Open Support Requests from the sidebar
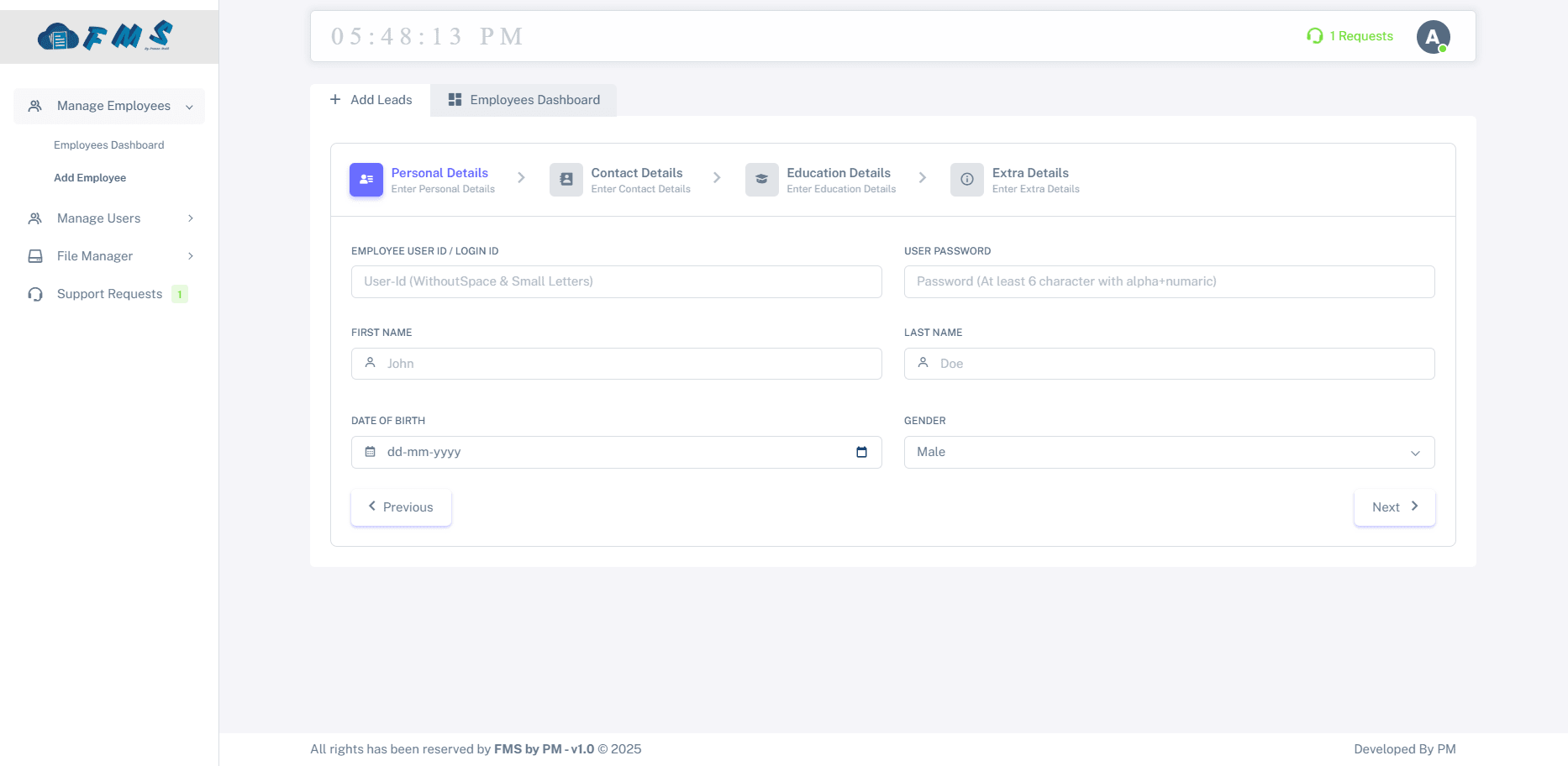This screenshot has width=1568, height=766. pos(108,294)
